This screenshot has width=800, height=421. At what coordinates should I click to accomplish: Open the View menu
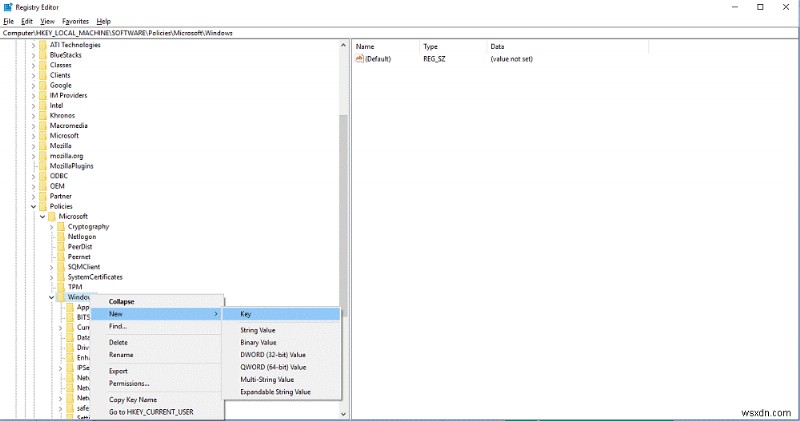coord(47,21)
